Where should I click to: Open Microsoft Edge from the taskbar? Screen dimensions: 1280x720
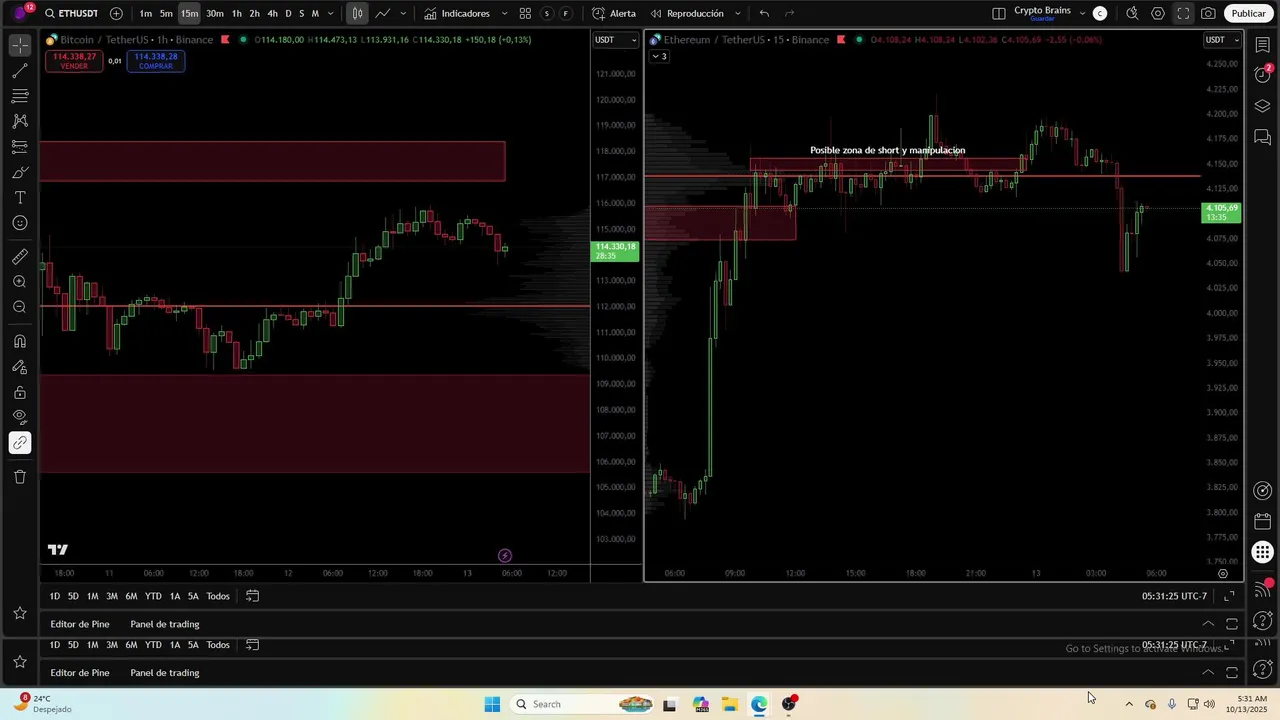(x=760, y=704)
